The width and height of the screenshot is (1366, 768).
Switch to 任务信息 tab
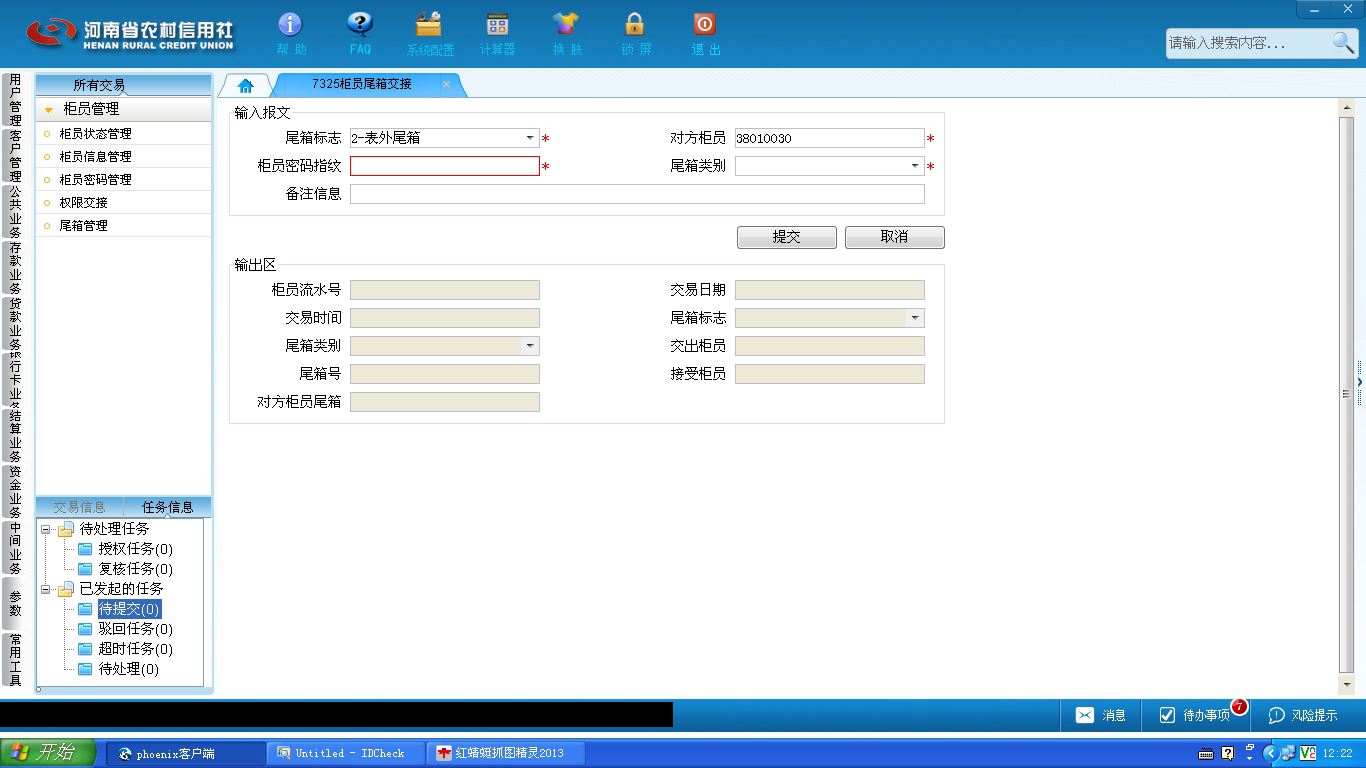pyautogui.click(x=167, y=507)
